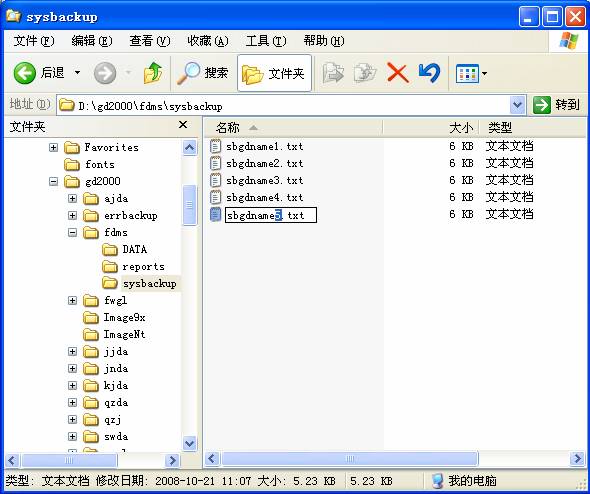Go up one folder level icon
The width and height of the screenshot is (590, 494).
(153, 73)
